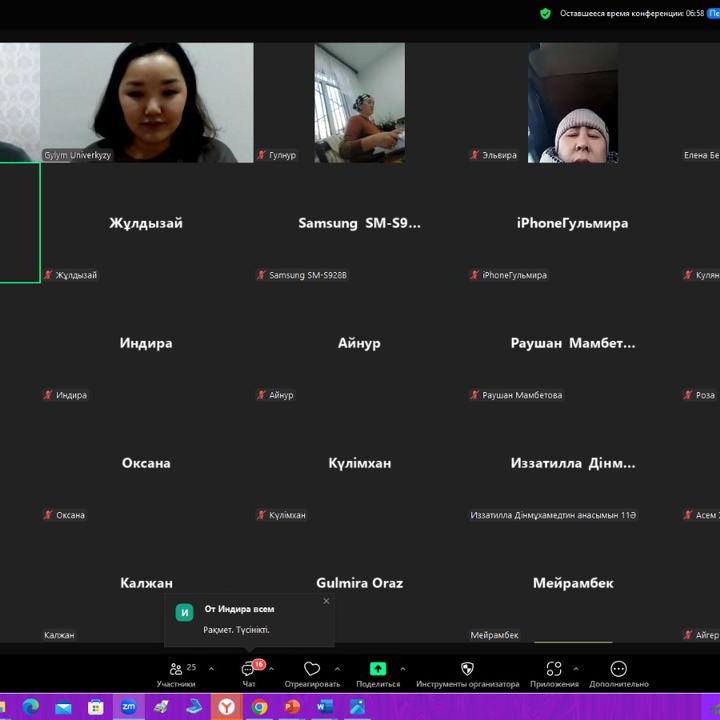This screenshot has height=720, width=720.
Task: Close the chat notification from Индира
Action: [x=326, y=601]
